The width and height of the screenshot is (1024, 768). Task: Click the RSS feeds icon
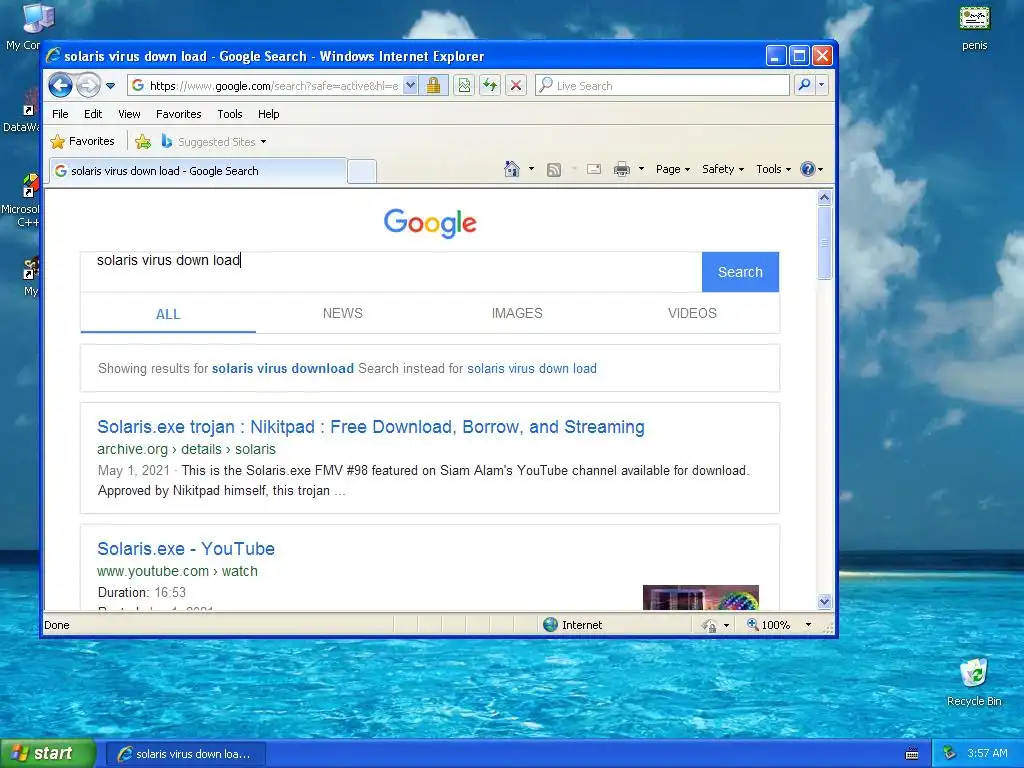pos(554,170)
